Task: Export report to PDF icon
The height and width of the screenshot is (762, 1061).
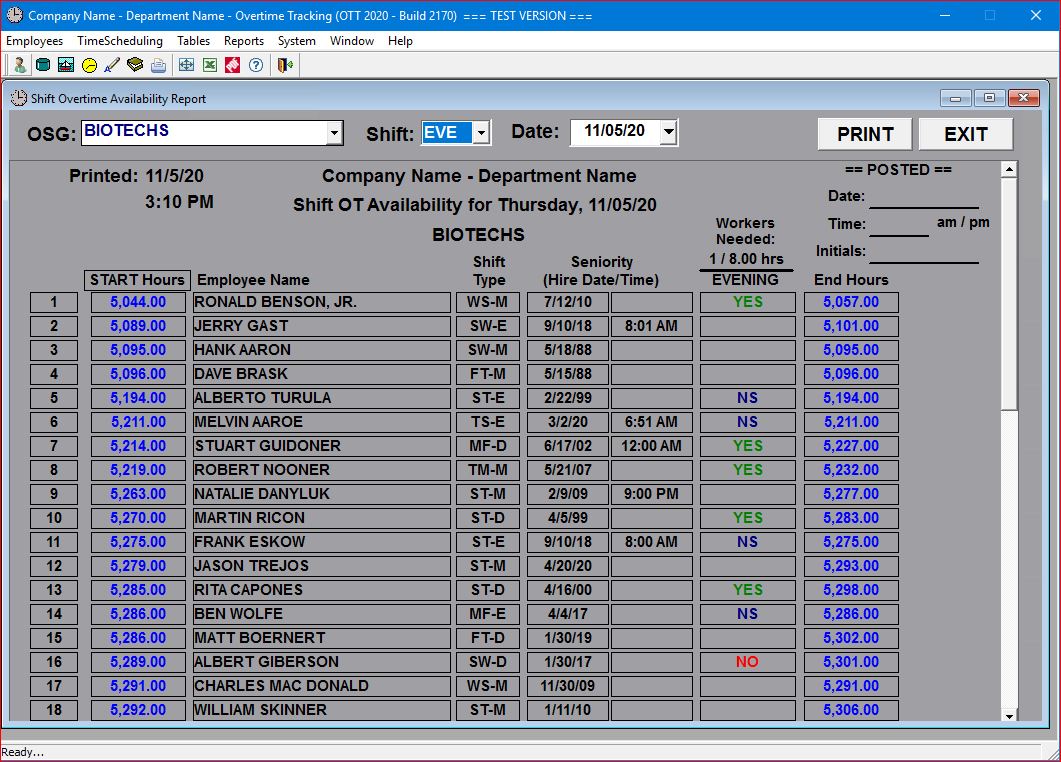Action: 232,65
